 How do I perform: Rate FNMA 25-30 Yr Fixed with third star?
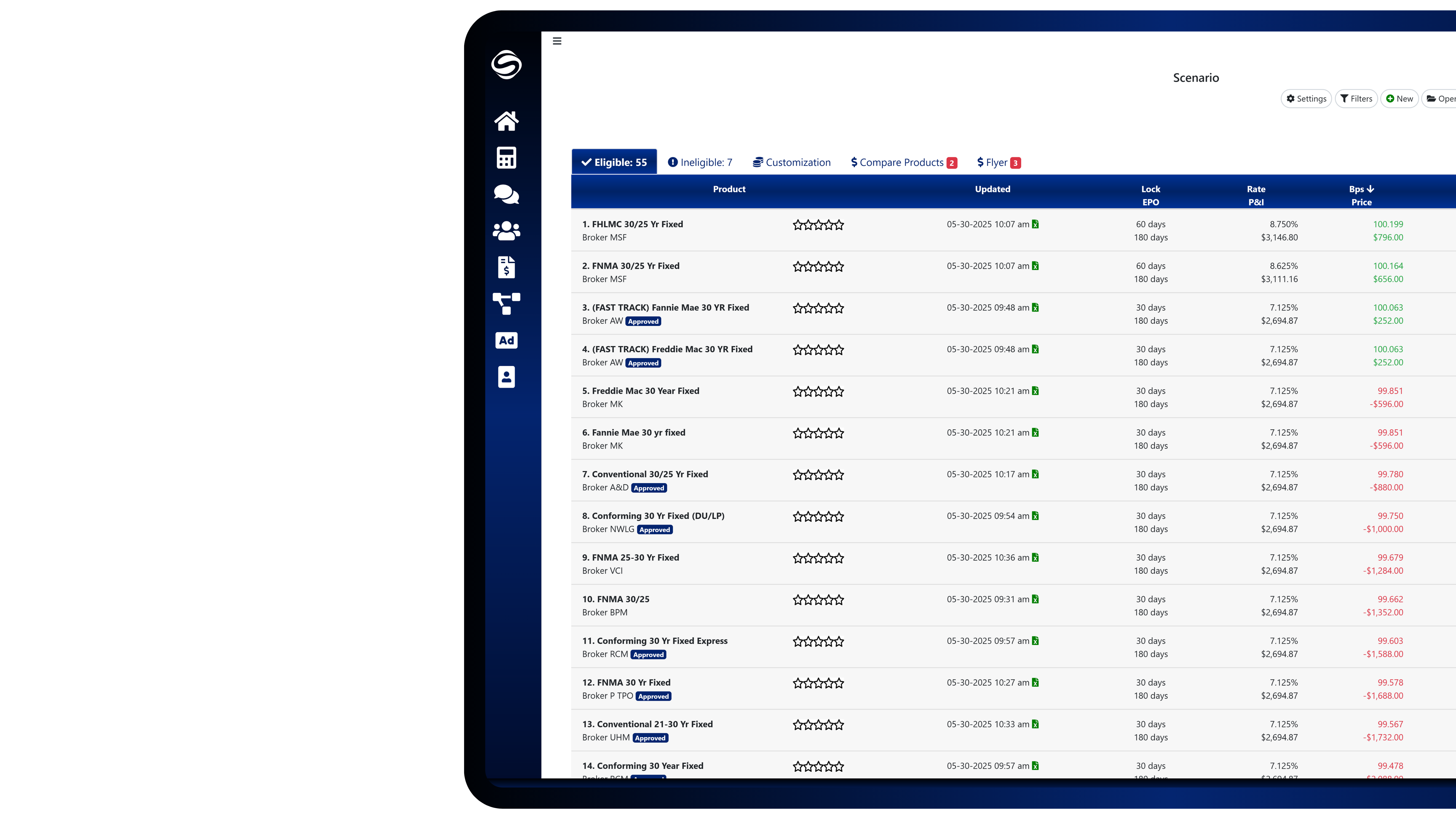(818, 558)
